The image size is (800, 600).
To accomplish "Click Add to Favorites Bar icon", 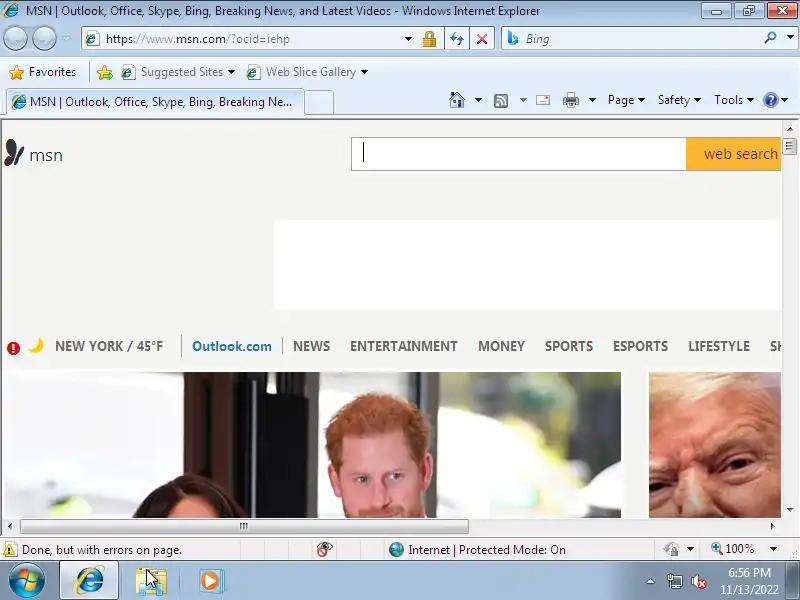I will click(x=105, y=72).
